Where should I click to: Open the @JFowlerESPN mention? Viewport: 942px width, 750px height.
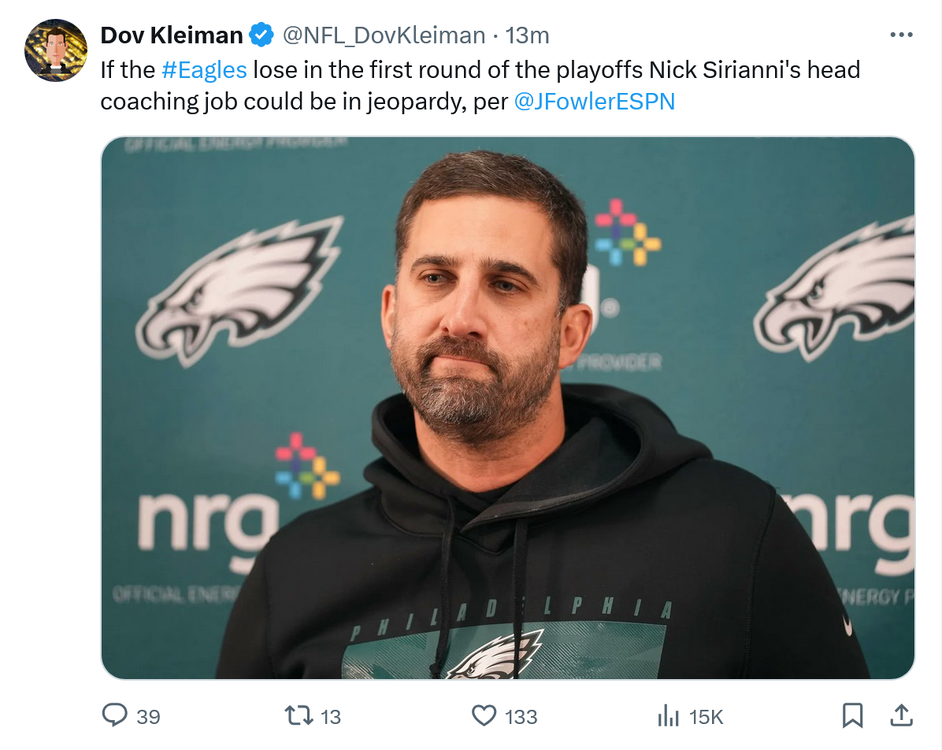point(594,102)
